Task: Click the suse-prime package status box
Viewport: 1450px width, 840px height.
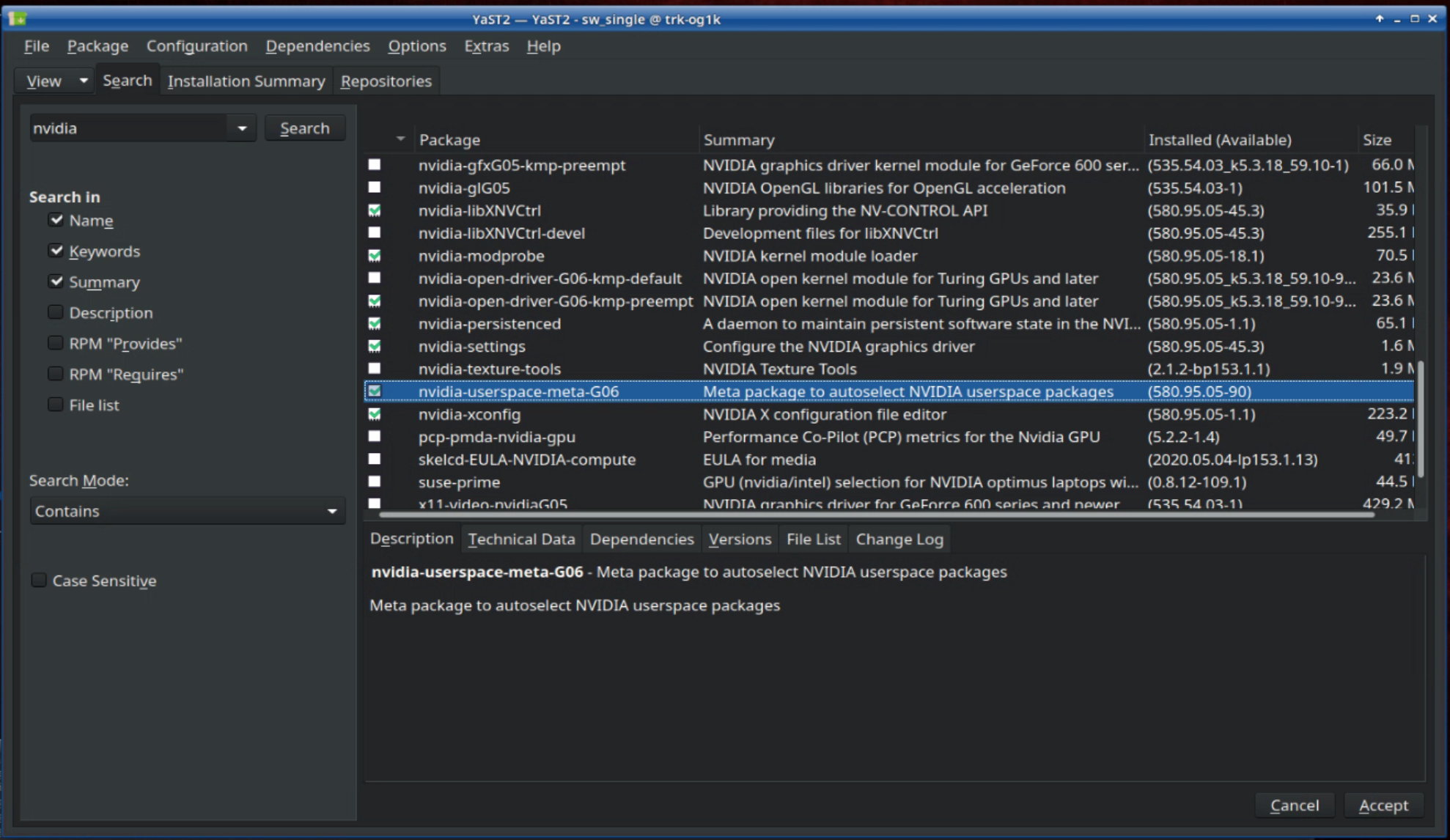Action: [375, 482]
